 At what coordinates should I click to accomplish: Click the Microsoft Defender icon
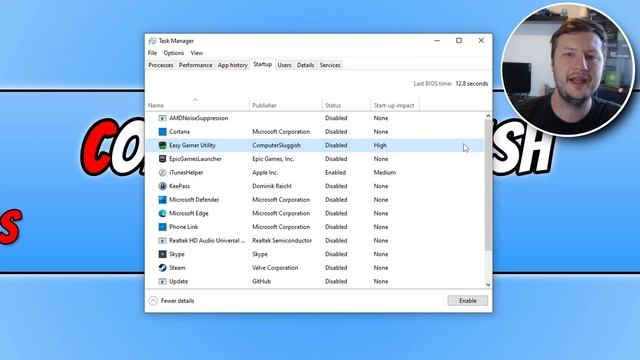click(162, 200)
